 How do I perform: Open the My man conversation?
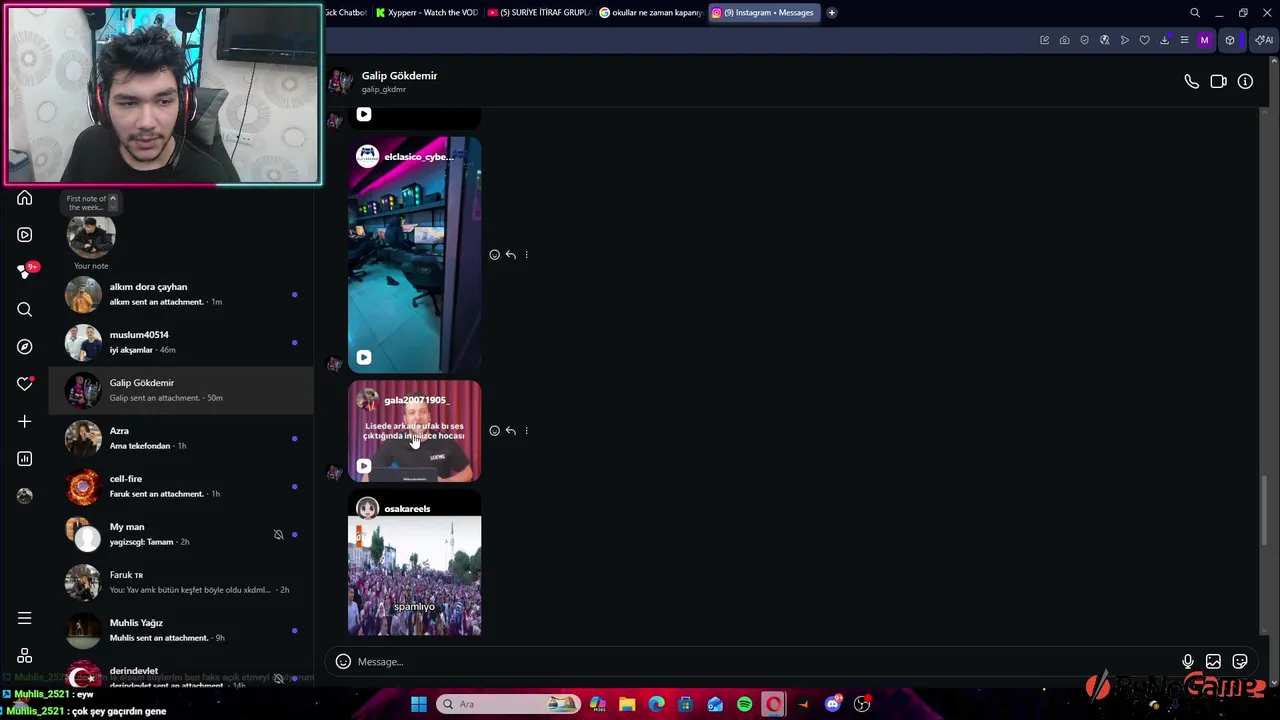(181, 534)
